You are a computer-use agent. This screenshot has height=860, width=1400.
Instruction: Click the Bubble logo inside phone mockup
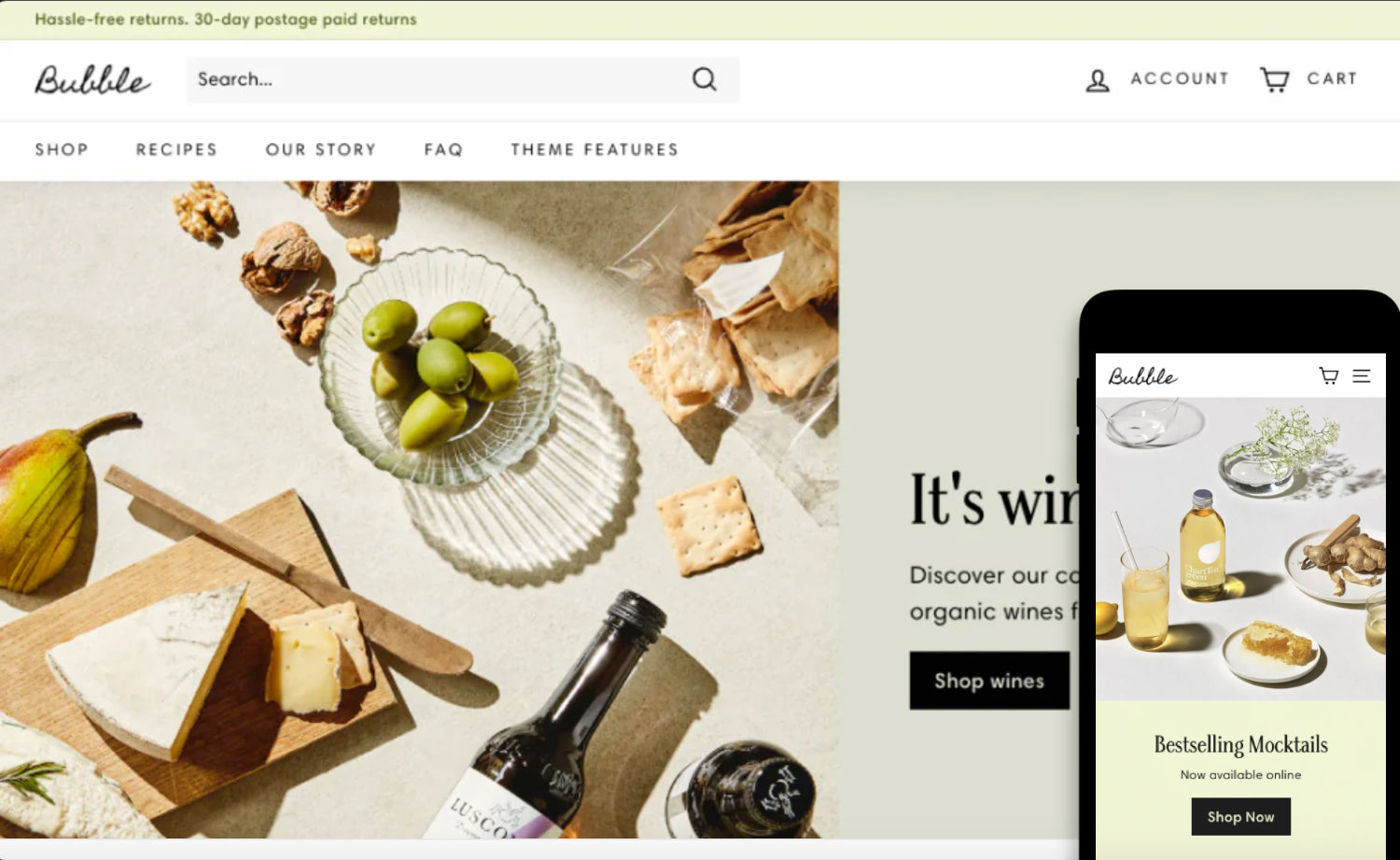[1142, 376]
